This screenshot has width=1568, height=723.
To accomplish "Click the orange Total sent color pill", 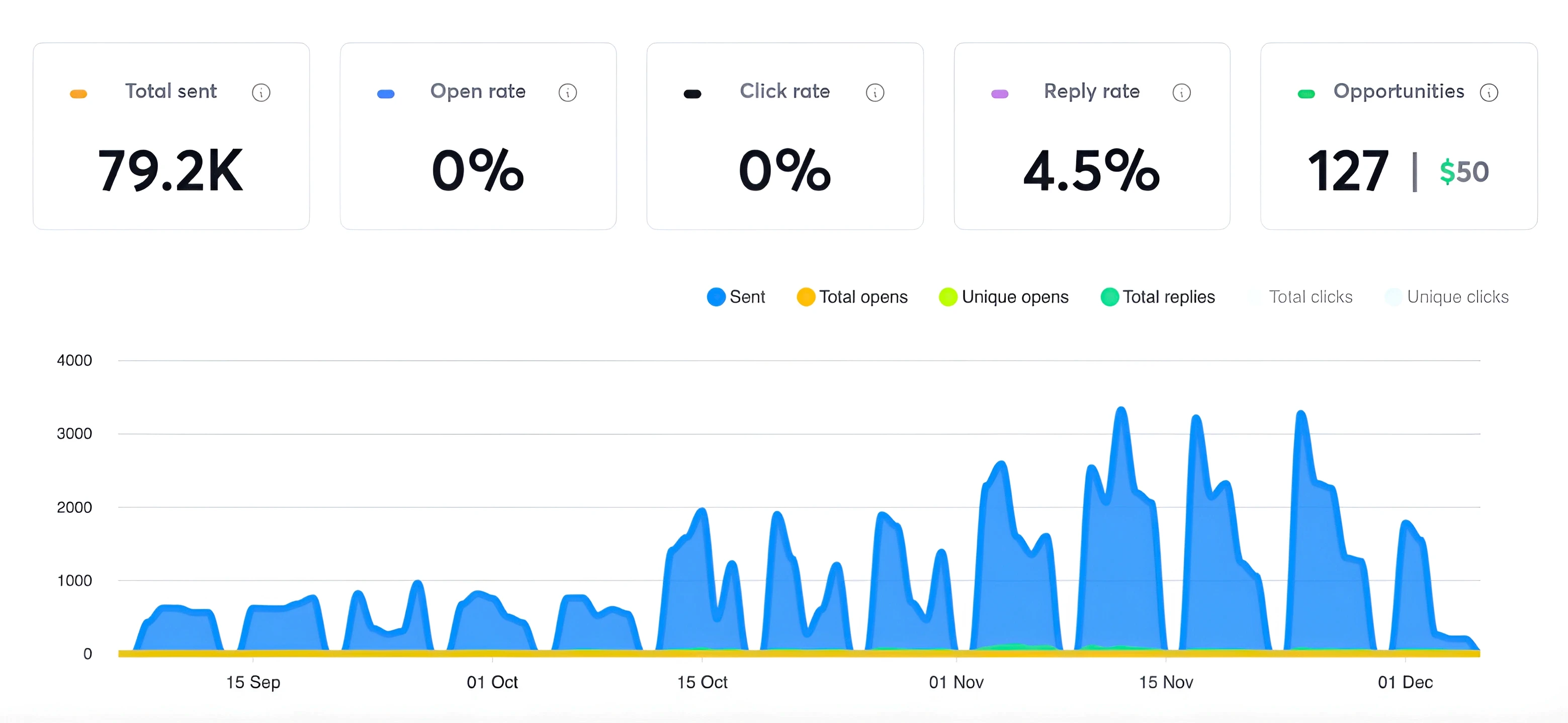I will point(78,94).
